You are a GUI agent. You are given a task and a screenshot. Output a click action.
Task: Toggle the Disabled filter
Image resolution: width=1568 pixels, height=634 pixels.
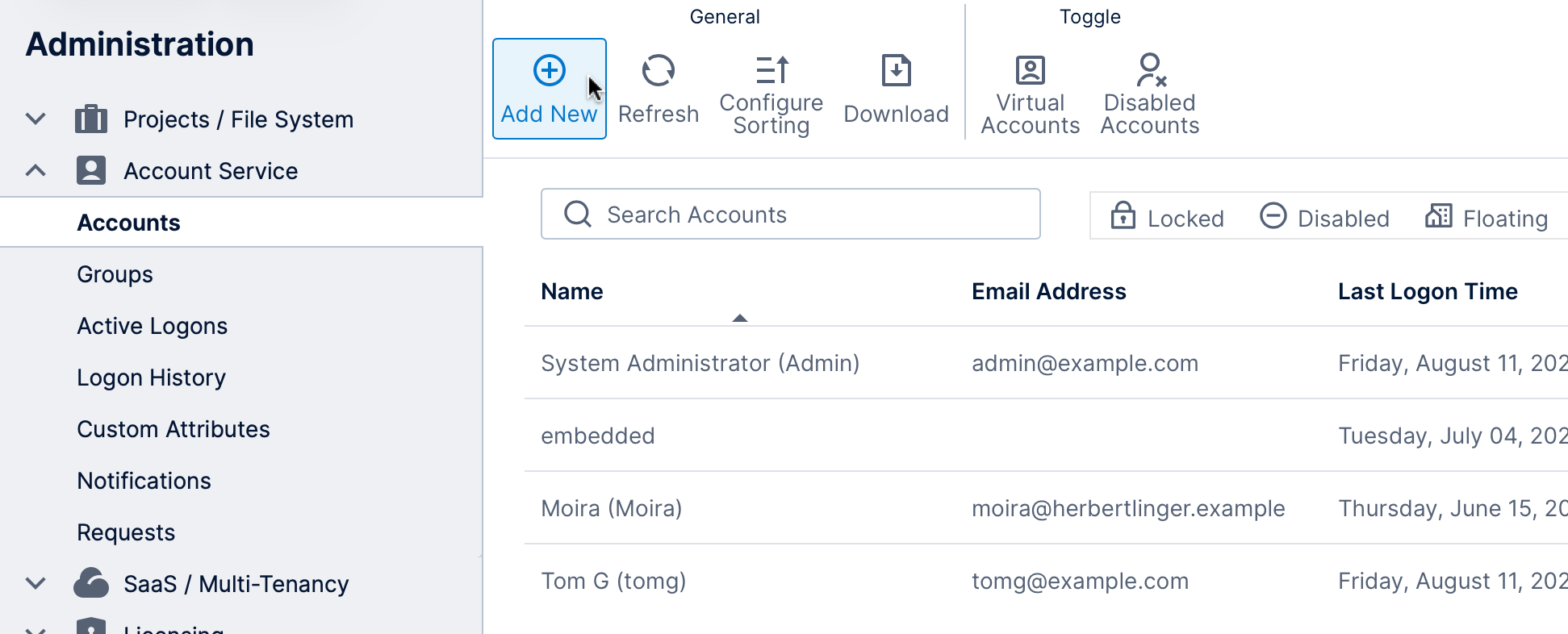1323,217
